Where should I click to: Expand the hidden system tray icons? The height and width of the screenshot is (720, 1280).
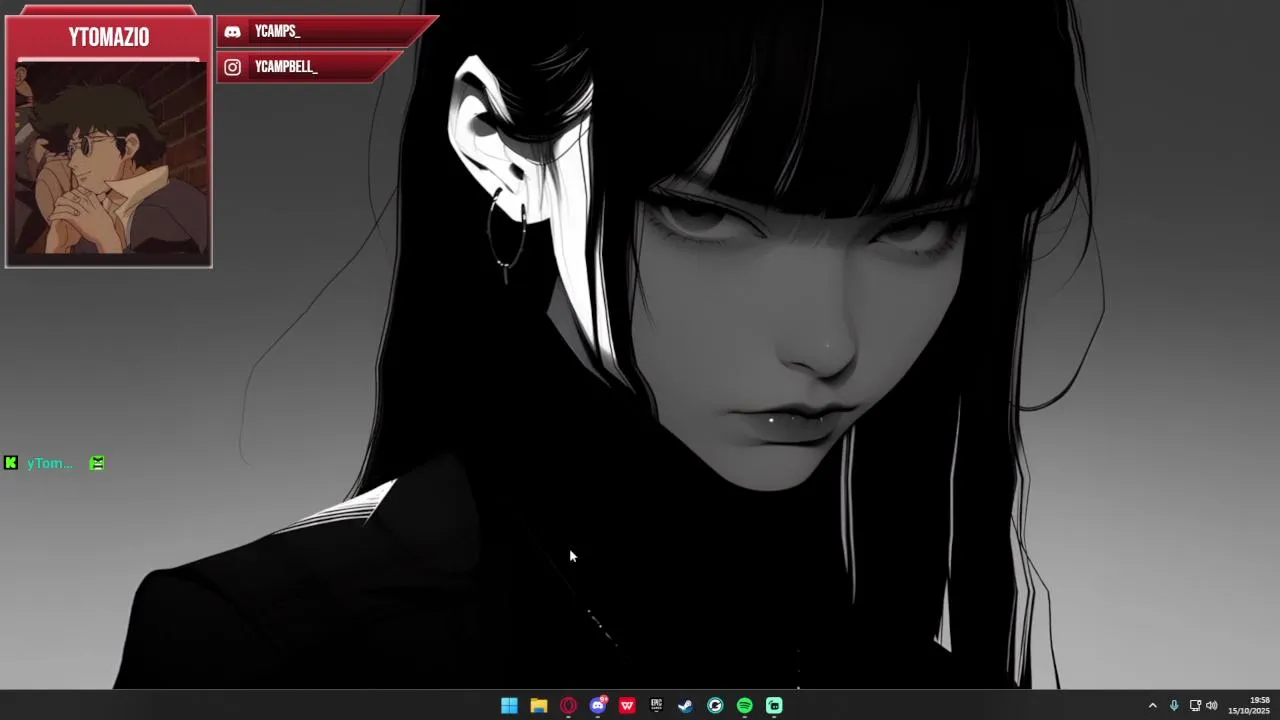tap(1152, 706)
